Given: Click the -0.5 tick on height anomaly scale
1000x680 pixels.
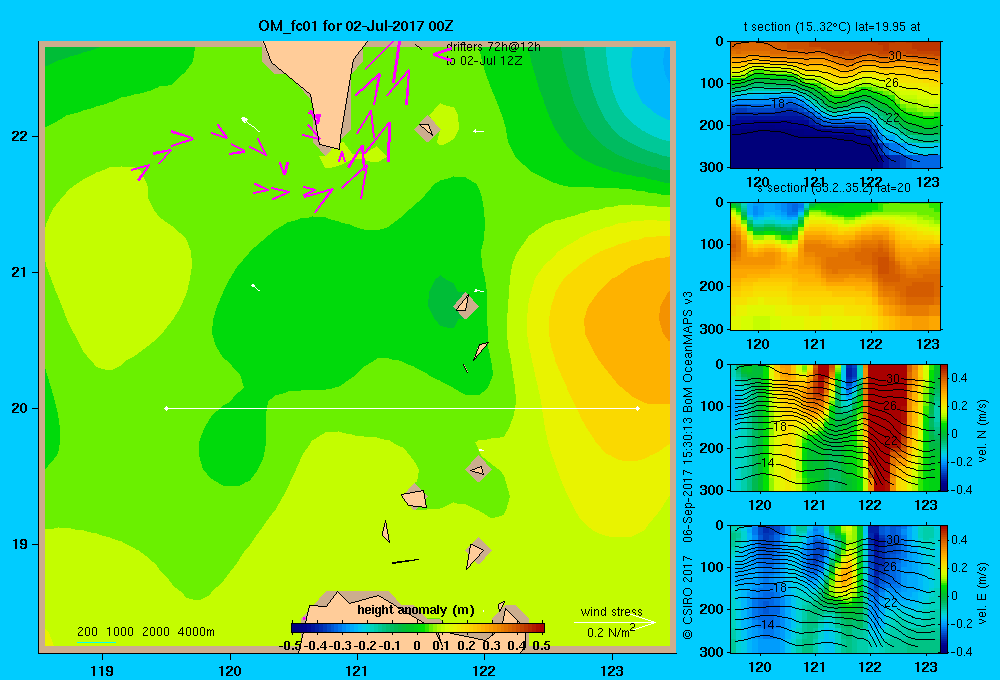Looking at the screenshot, I should [x=290, y=646].
